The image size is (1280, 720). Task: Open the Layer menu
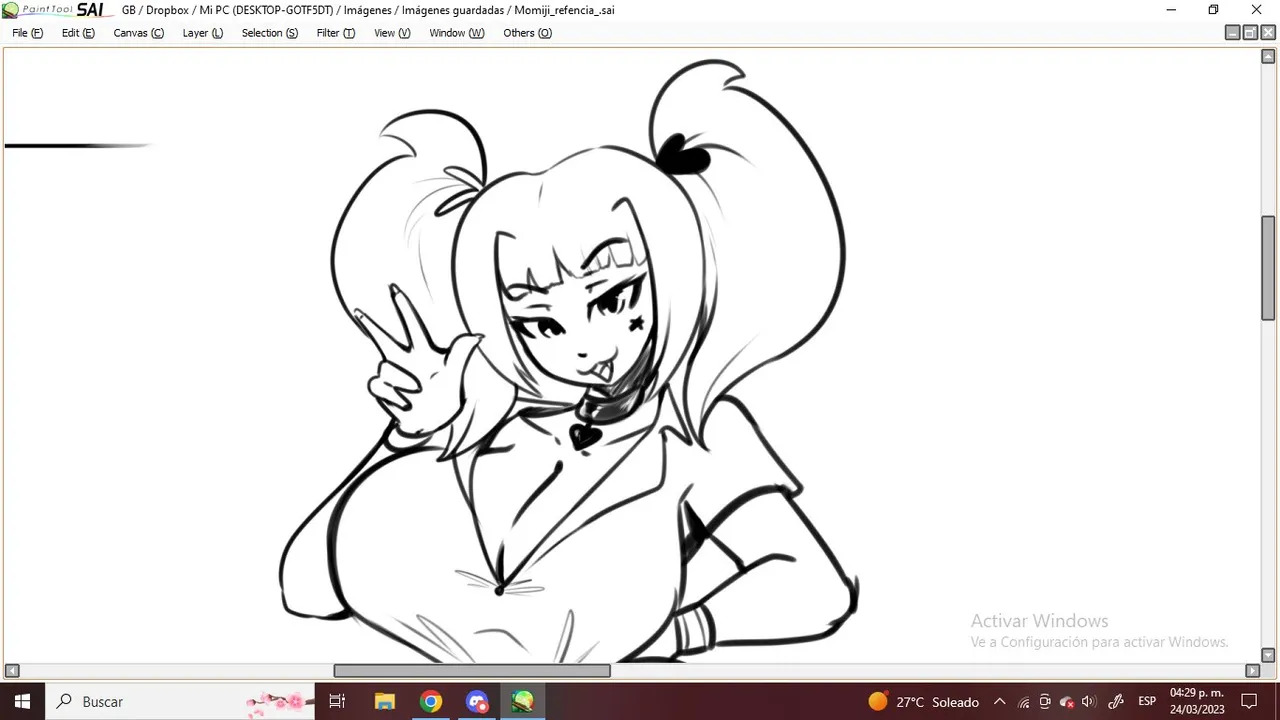coord(203,33)
